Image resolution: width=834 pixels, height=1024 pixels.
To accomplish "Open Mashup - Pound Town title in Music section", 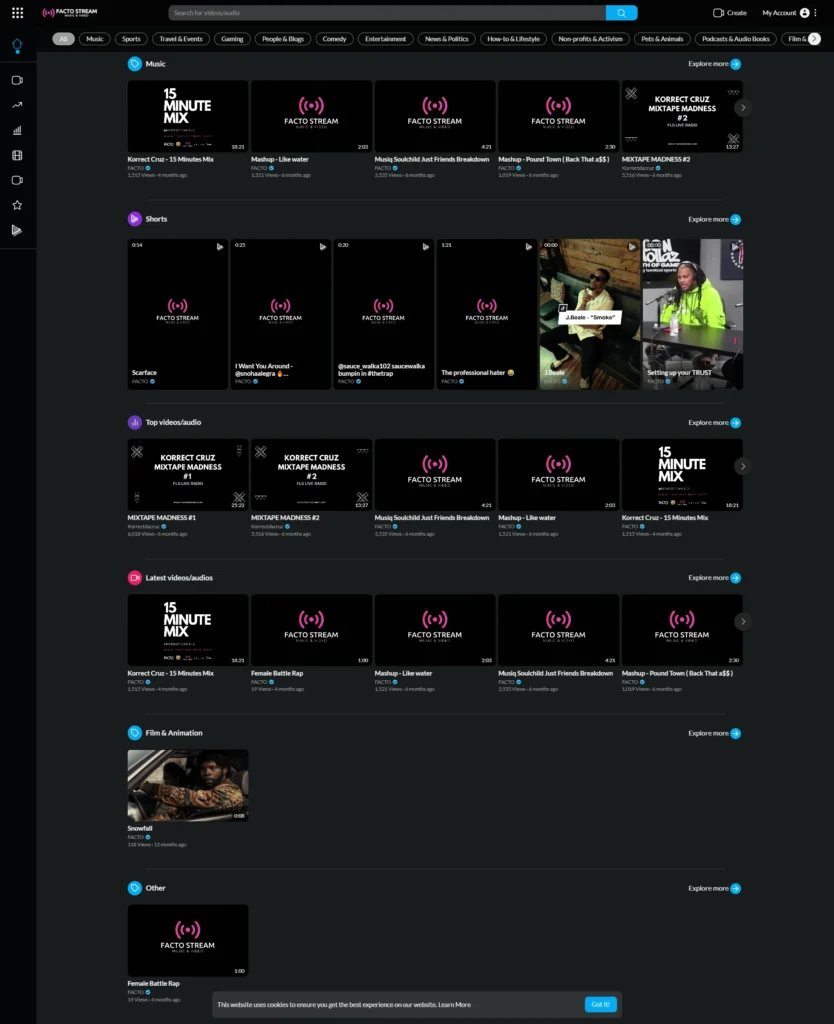I will [x=554, y=159].
